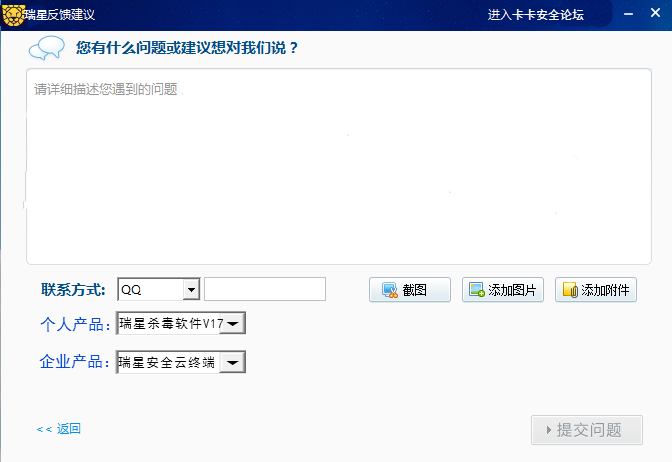Click the 截图 screenshot button

410,290
